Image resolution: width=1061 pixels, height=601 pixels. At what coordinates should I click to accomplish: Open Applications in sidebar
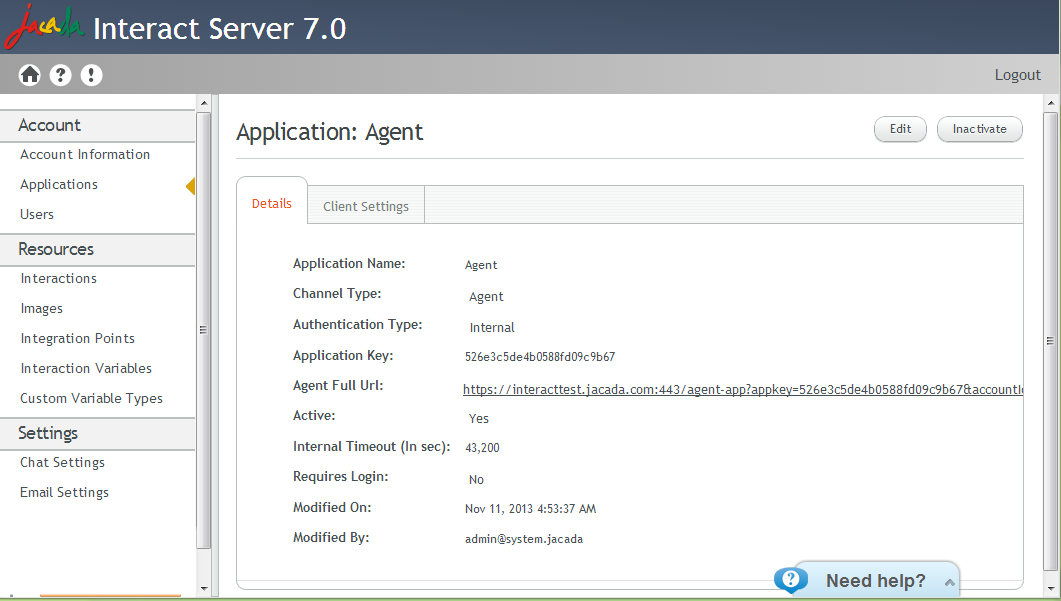click(x=59, y=185)
